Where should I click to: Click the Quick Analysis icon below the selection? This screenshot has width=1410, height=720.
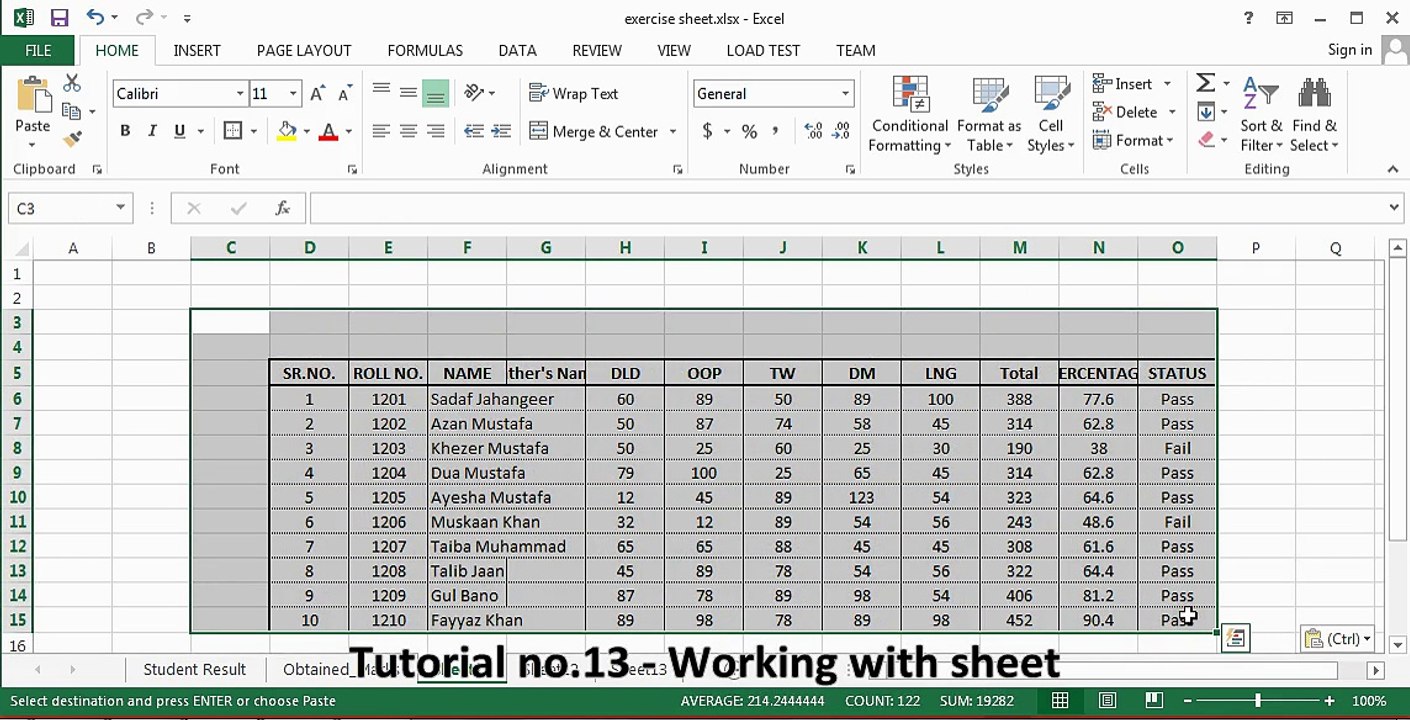point(1236,638)
